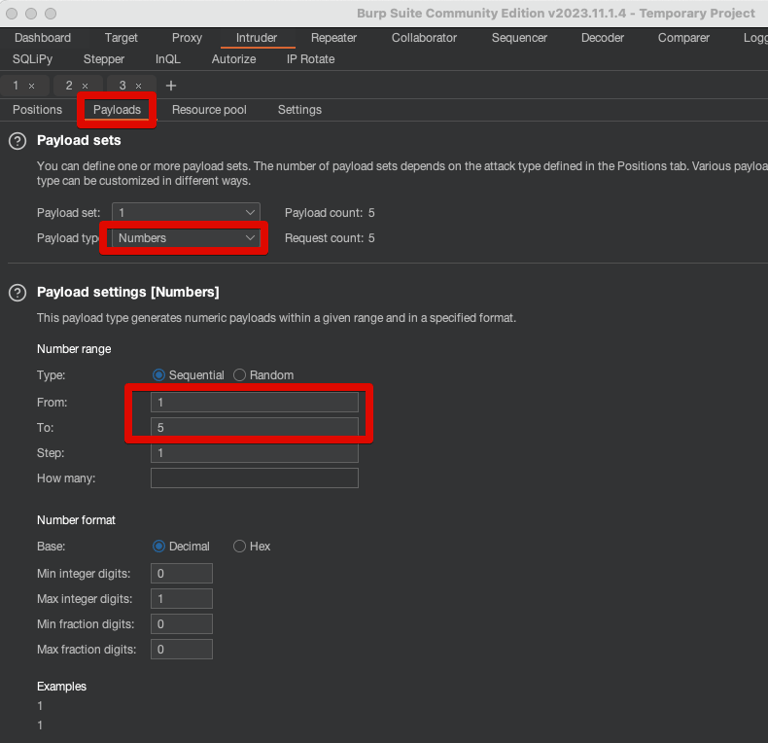The image size is (768, 743).
Task: Click the Max integer digits field
Action: pos(182,599)
